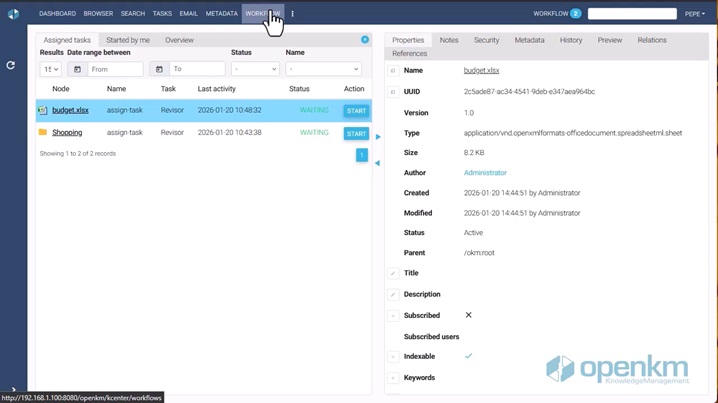Open the Tasks menu item

pos(162,14)
